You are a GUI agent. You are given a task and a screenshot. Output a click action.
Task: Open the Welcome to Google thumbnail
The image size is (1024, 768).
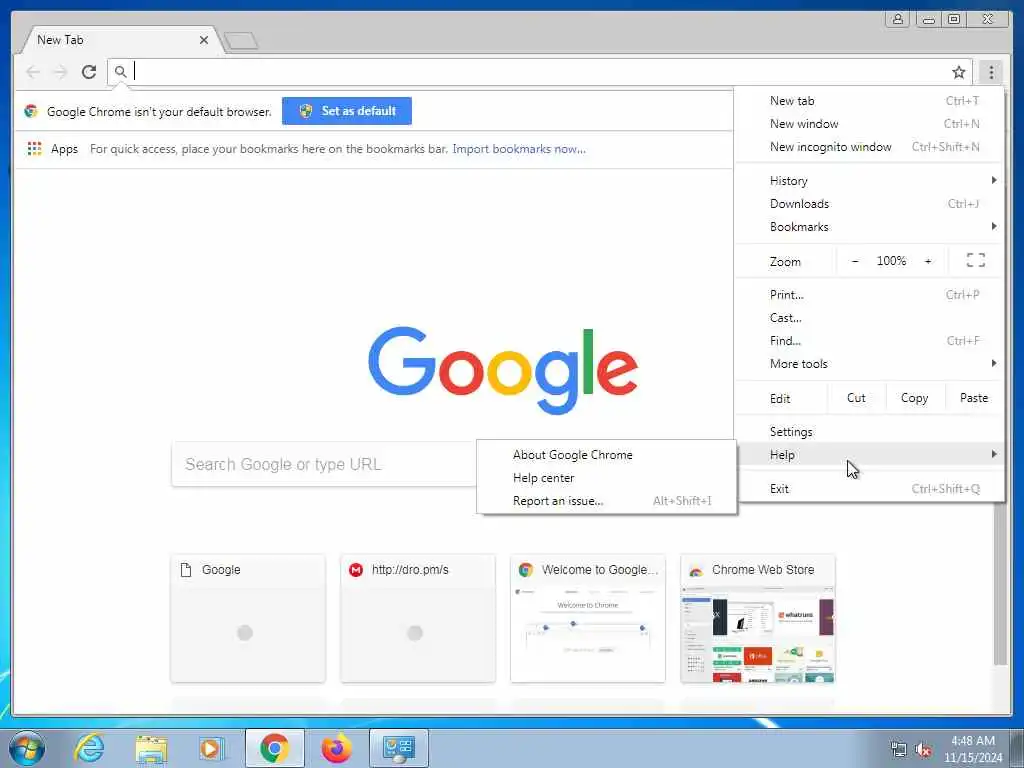pos(588,618)
